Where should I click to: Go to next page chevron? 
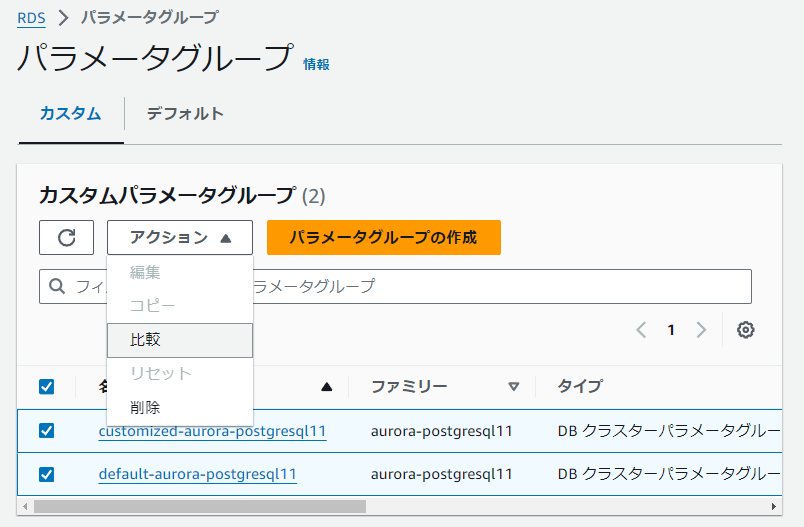click(701, 330)
